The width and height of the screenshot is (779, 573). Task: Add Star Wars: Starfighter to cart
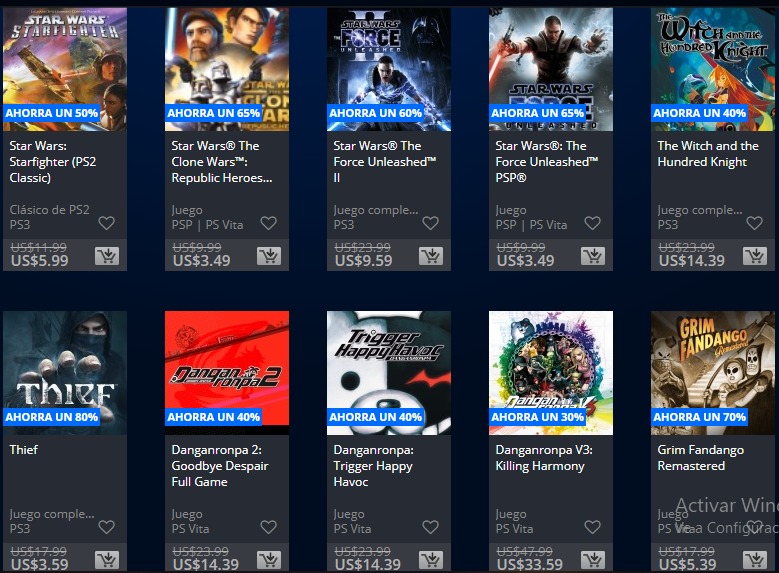[x=107, y=256]
